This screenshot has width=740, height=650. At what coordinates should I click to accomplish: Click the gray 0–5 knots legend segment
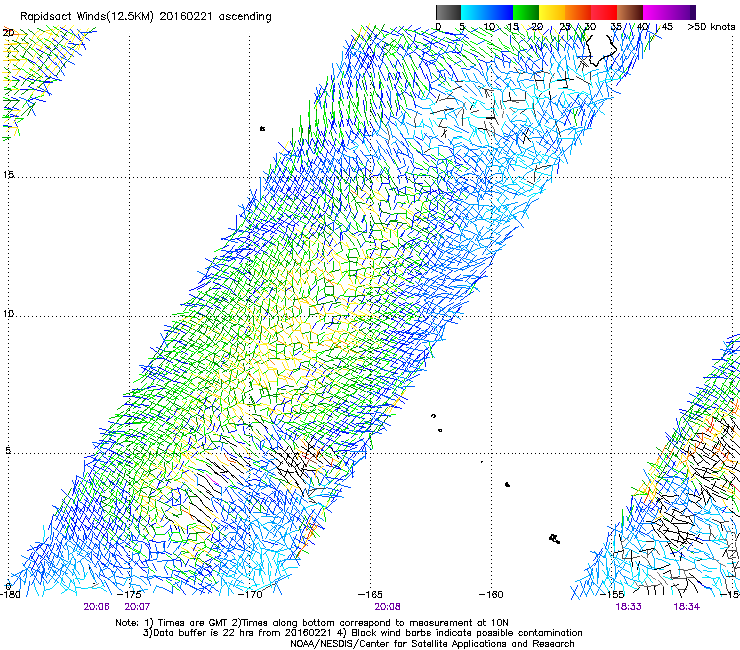pyautogui.click(x=448, y=12)
